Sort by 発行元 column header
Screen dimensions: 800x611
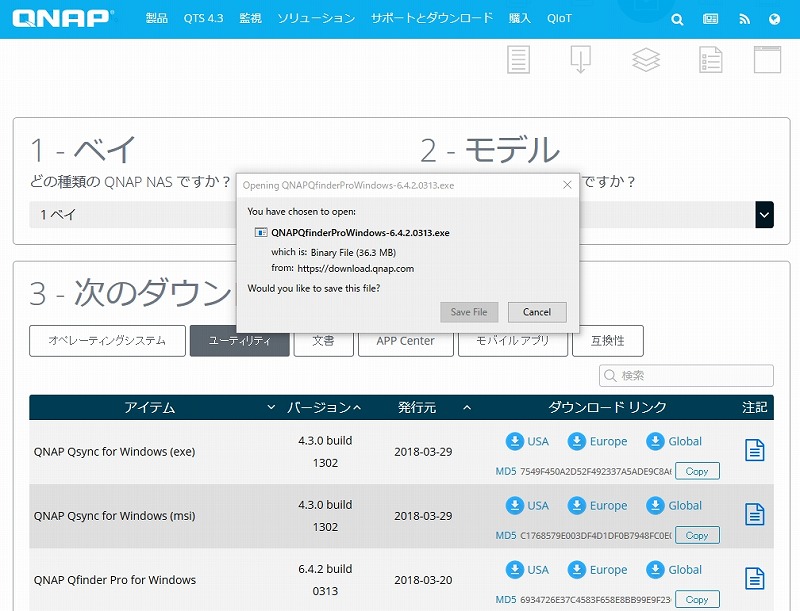click(x=434, y=407)
